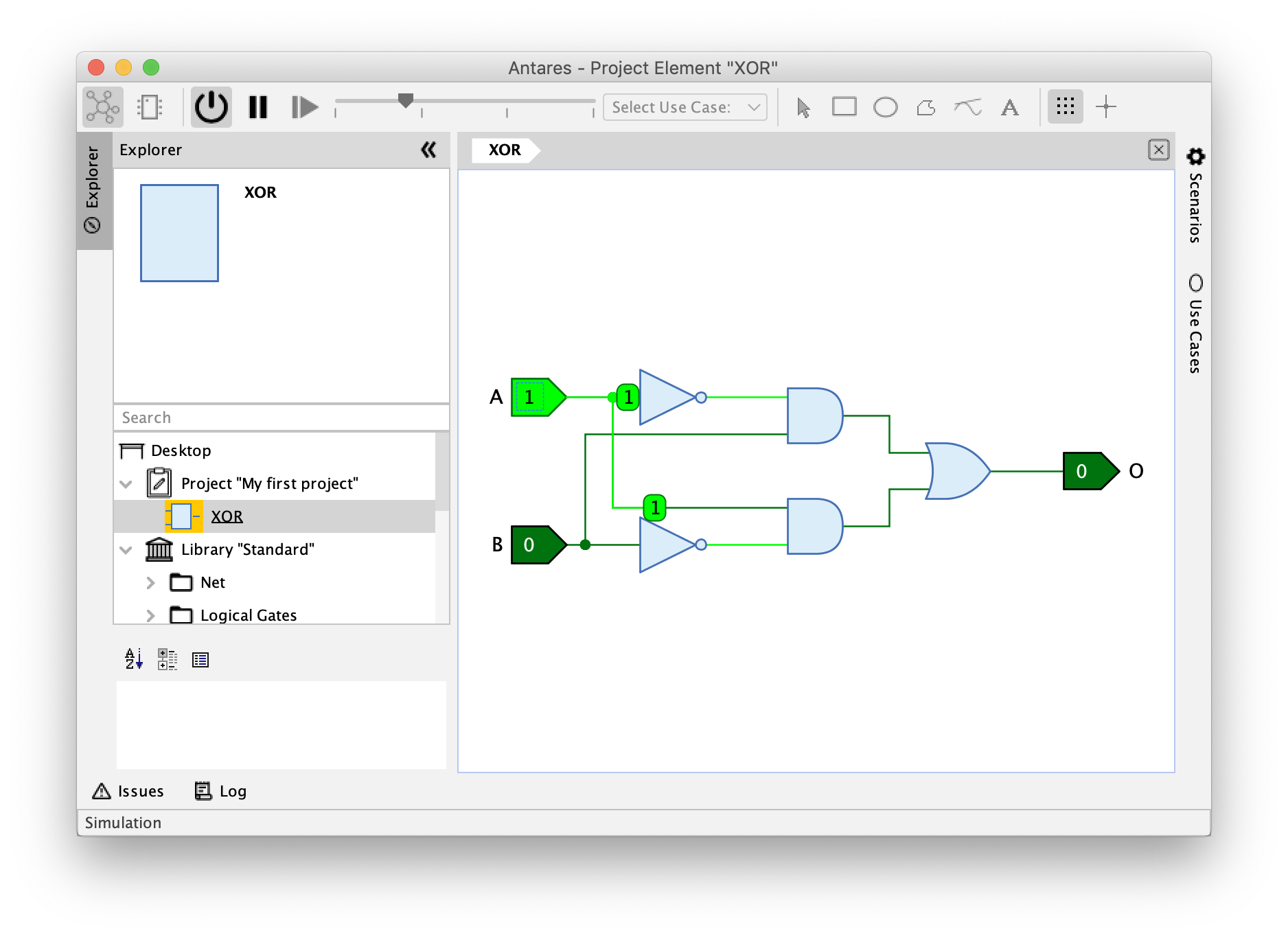Toggle the grid display button
1288x938 pixels.
pos(1065,106)
